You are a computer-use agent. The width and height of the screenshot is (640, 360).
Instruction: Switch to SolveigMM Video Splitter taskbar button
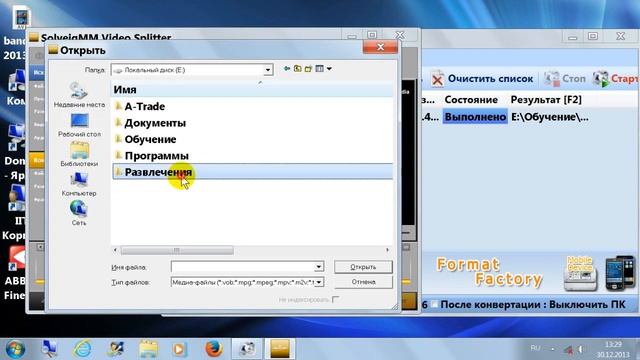point(280,349)
